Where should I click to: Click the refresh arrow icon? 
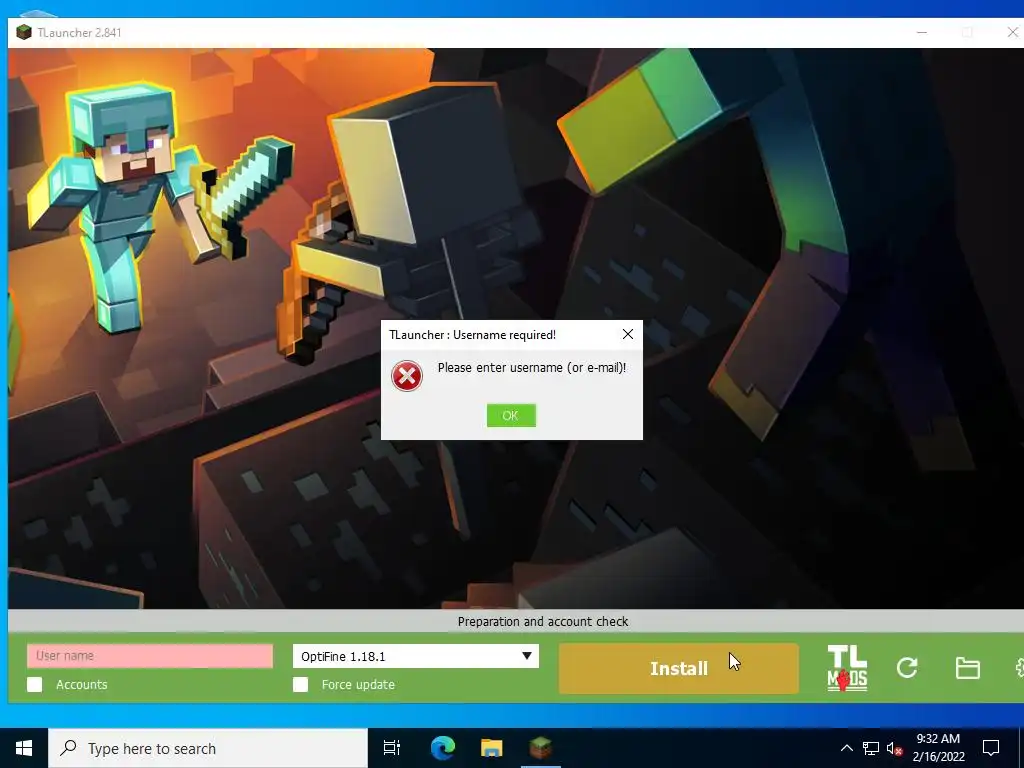[907, 667]
